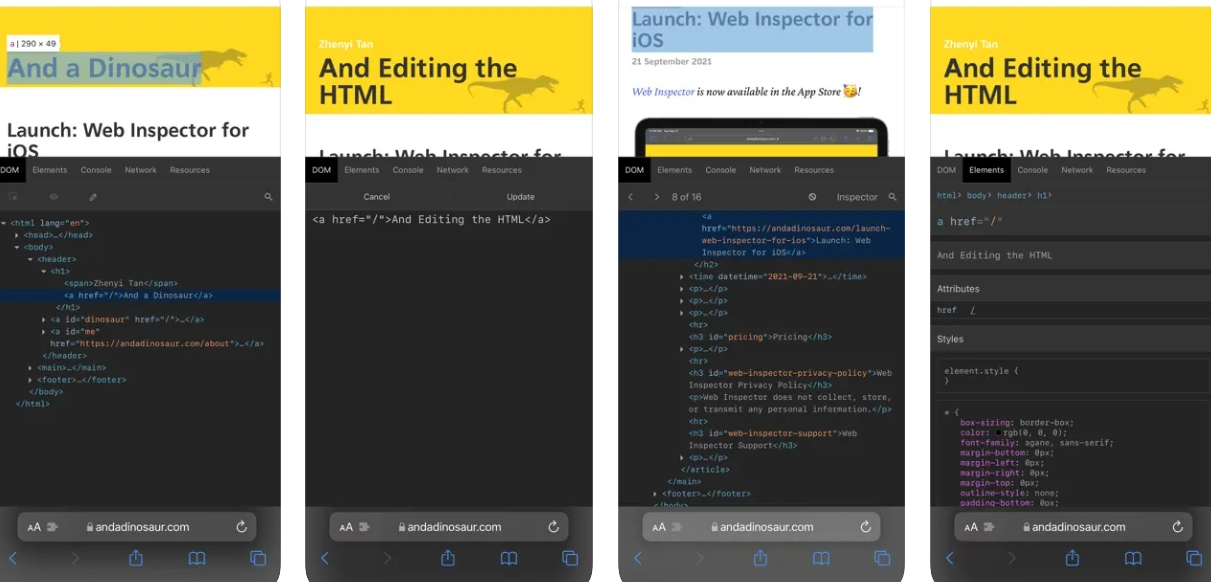
Task: Tap the "8 of 16" result counter
Action: [686, 197]
